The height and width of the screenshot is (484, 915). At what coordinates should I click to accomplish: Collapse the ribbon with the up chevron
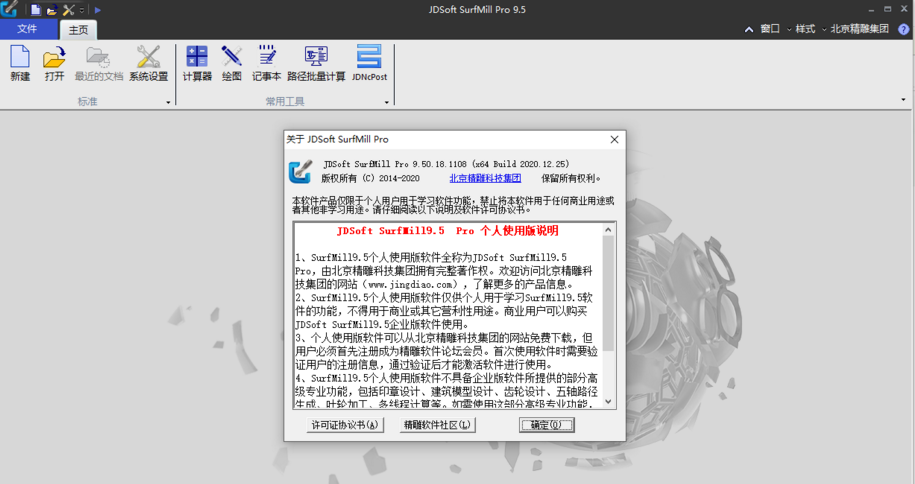(749, 29)
